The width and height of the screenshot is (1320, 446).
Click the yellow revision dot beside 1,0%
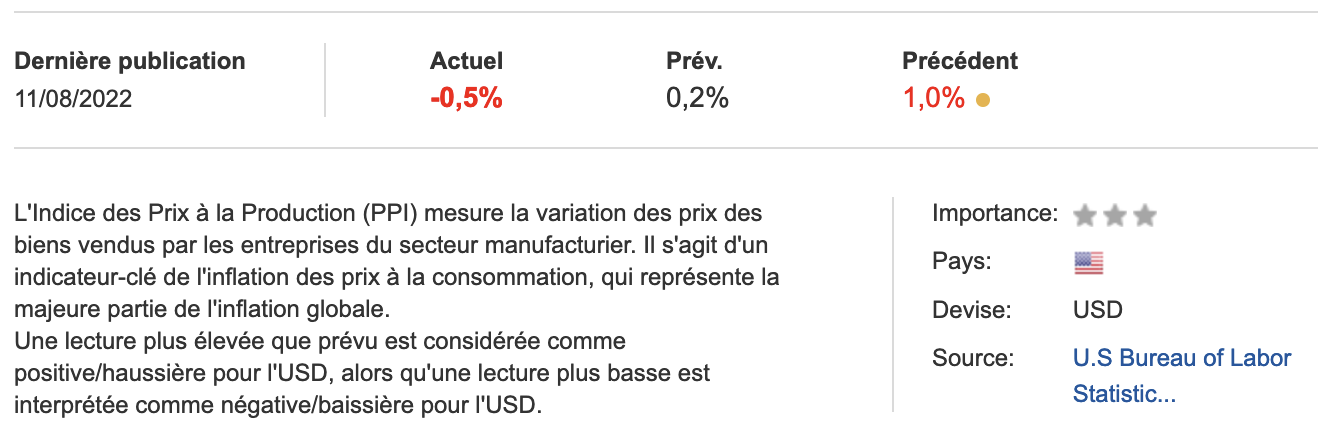coord(983,100)
